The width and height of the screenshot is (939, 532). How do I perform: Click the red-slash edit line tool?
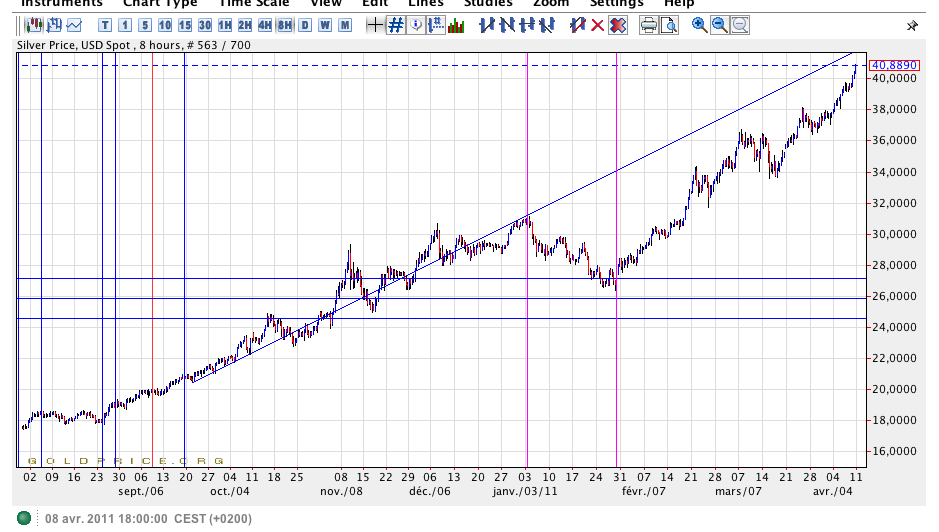577,25
